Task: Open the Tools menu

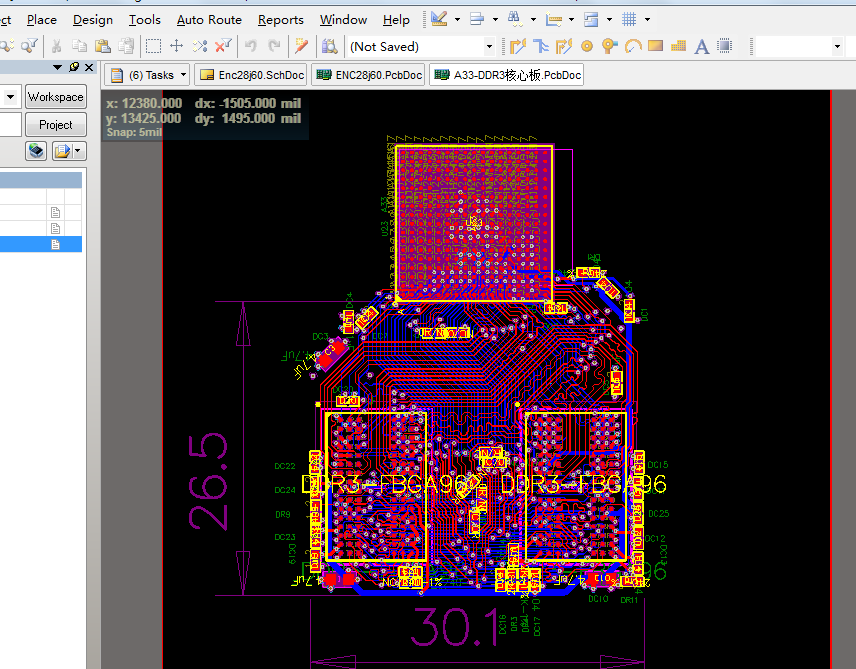Action: click(145, 20)
